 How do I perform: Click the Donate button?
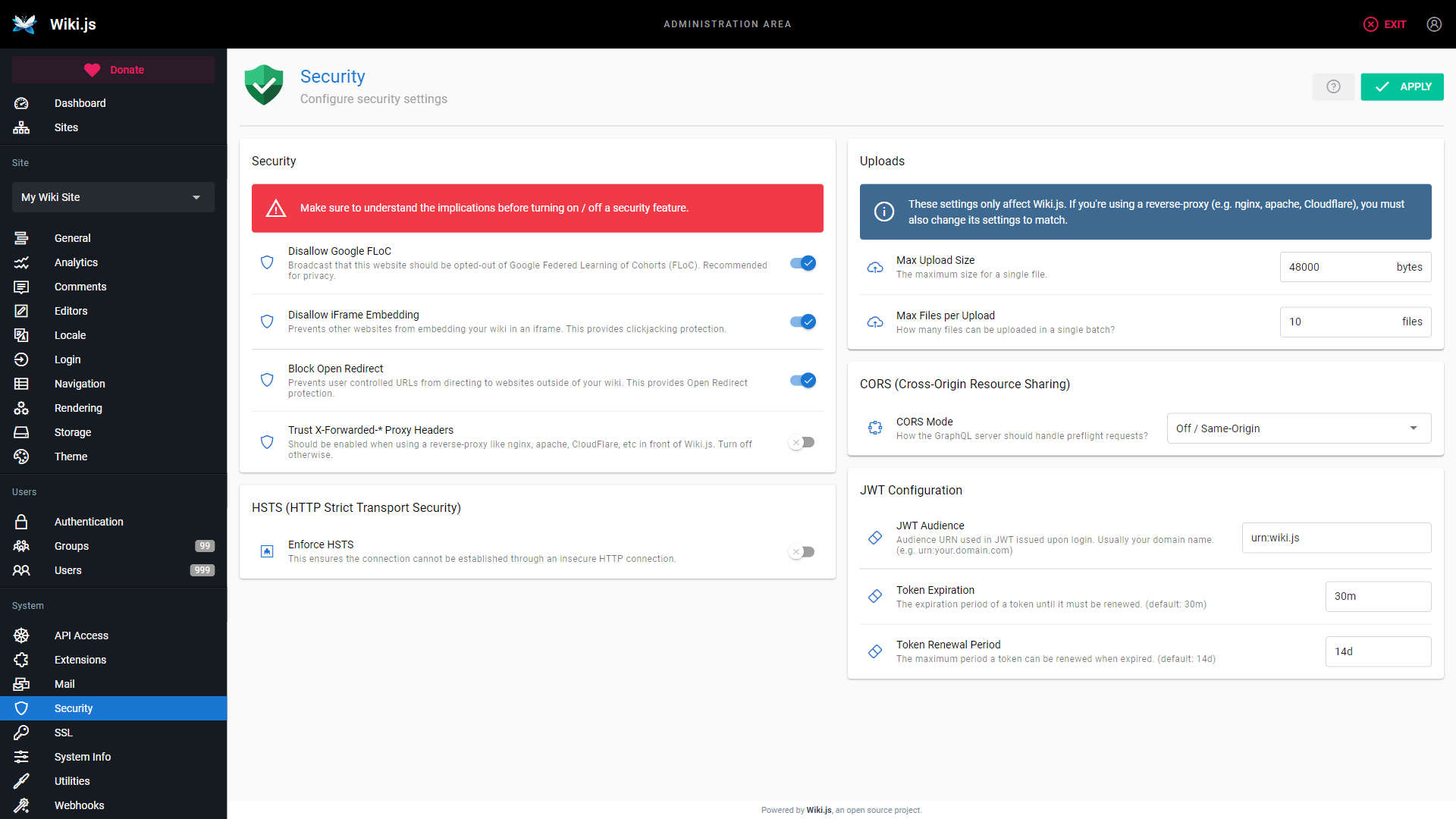[x=113, y=70]
